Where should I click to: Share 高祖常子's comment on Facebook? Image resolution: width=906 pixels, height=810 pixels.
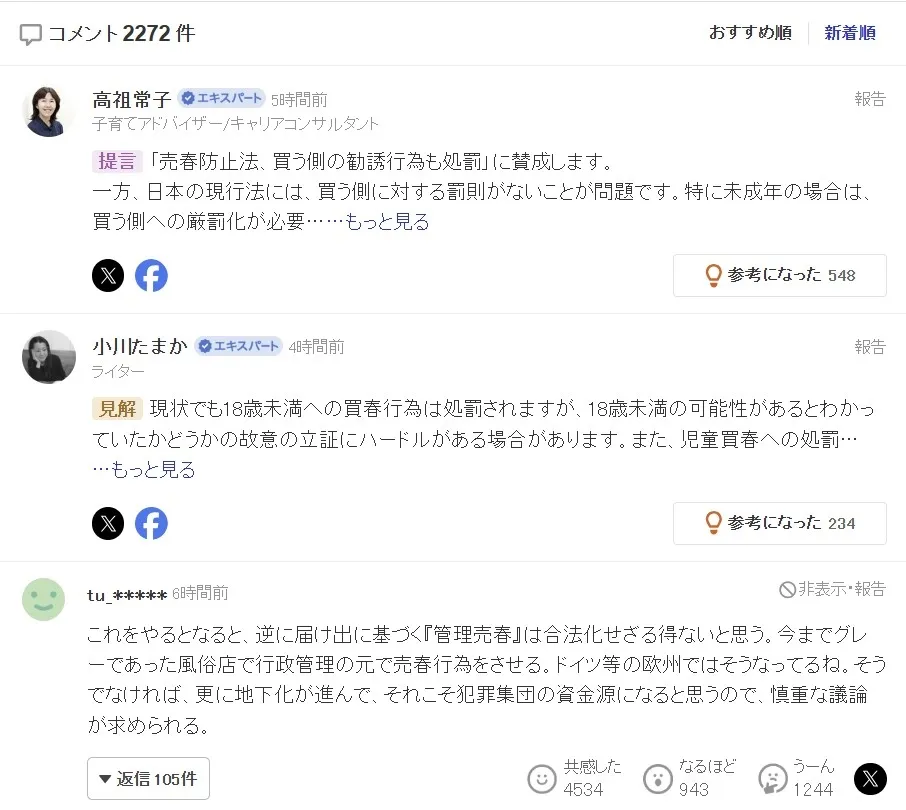click(151, 276)
